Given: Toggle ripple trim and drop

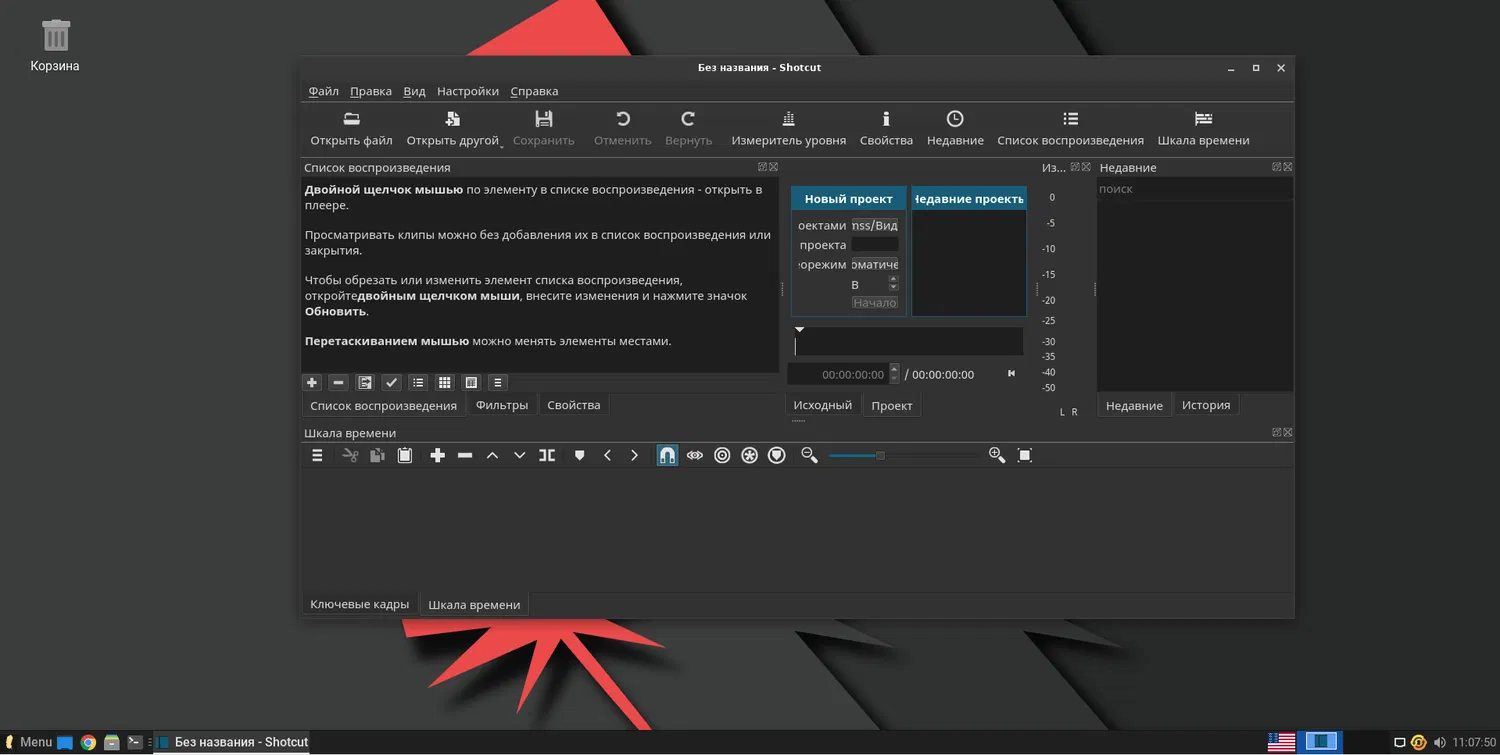Looking at the screenshot, I should [722, 455].
